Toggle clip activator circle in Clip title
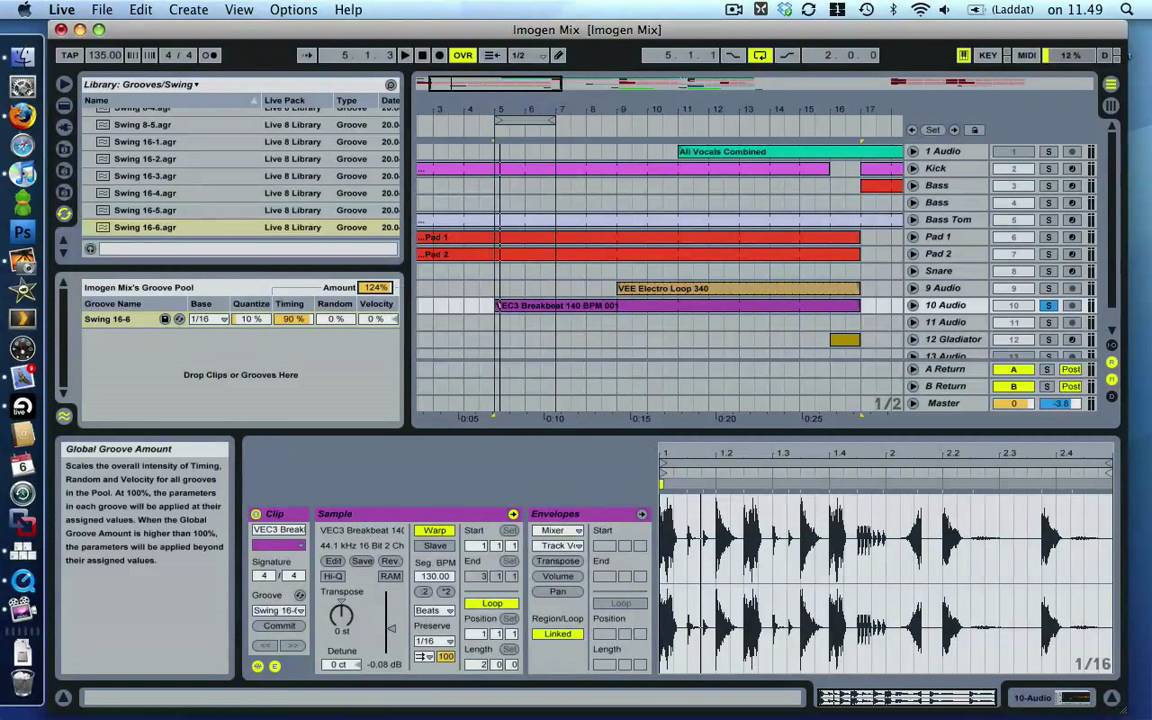 click(x=256, y=514)
